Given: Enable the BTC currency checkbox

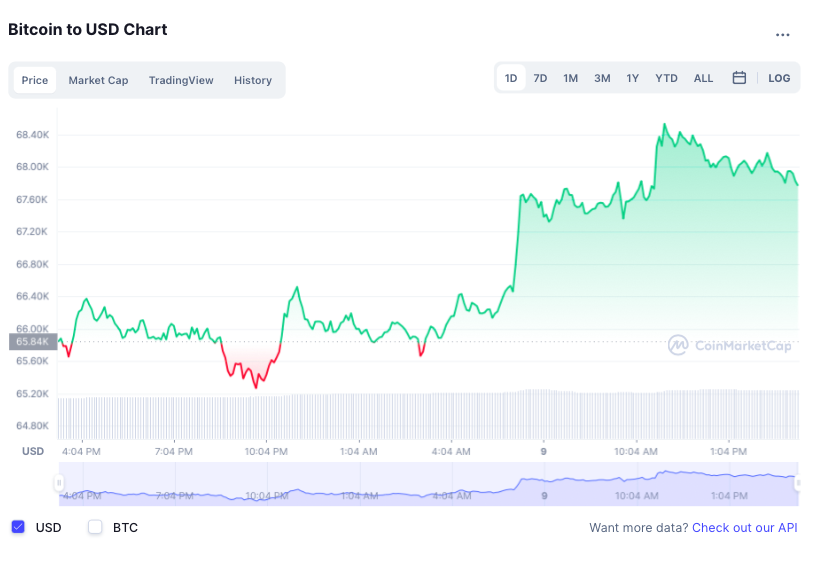Looking at the screenshot, I should (x=96, y=527).
